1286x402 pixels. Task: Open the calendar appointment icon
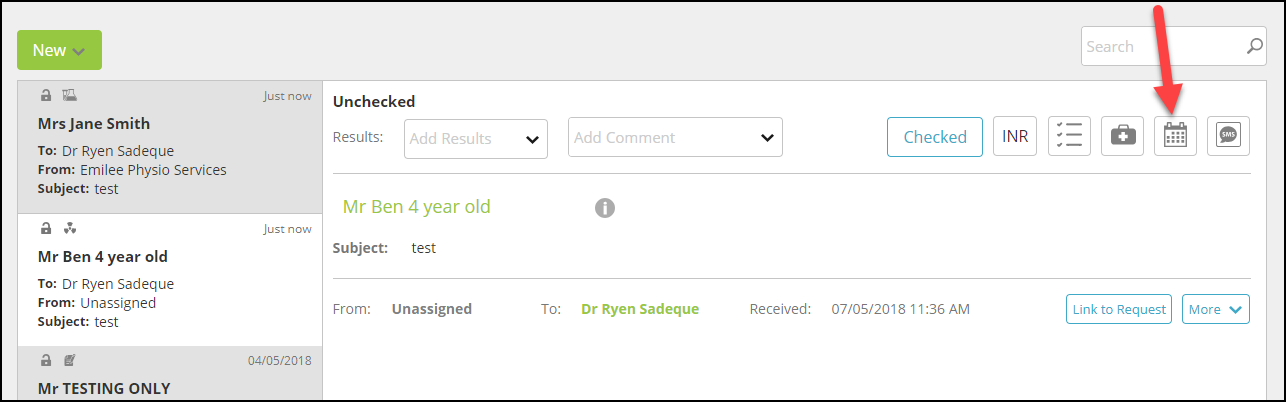1175,136
